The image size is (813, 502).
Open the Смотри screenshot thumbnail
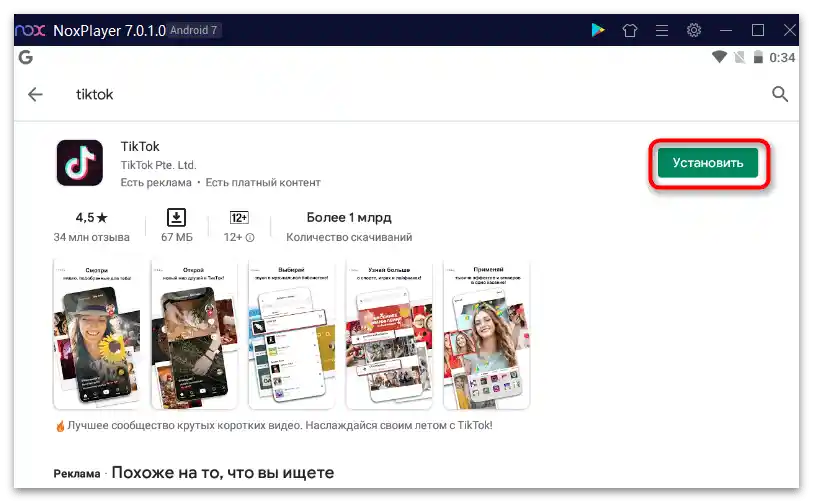click(96, 334)
